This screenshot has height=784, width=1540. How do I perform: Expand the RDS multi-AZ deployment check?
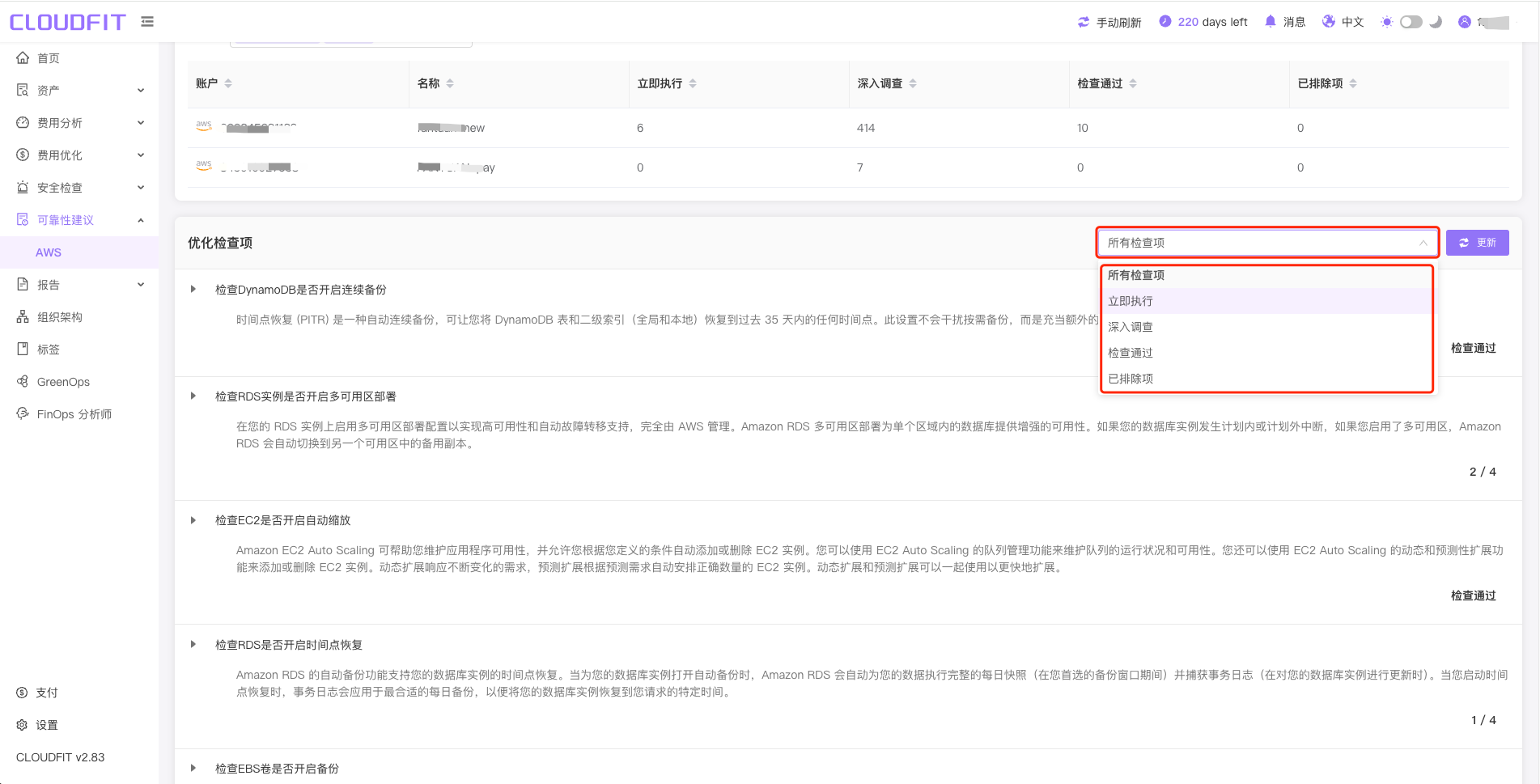(193, 396)
